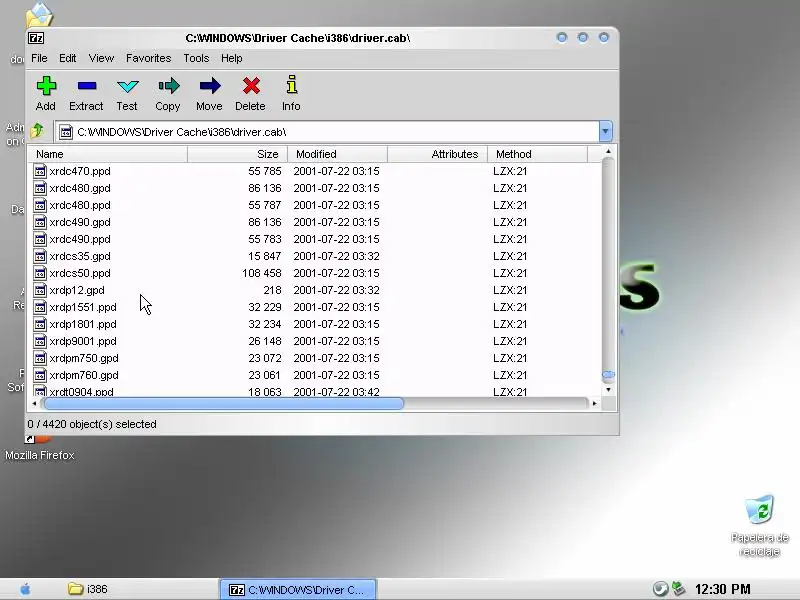Screen dimensions: 800x600
Task: Click the Copy arrow icon
Action: tap(168, 86)
